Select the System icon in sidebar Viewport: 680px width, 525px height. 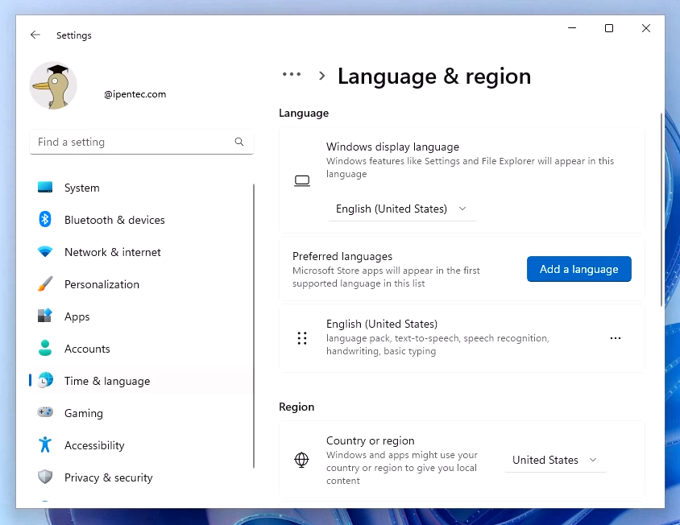[45, 187]
